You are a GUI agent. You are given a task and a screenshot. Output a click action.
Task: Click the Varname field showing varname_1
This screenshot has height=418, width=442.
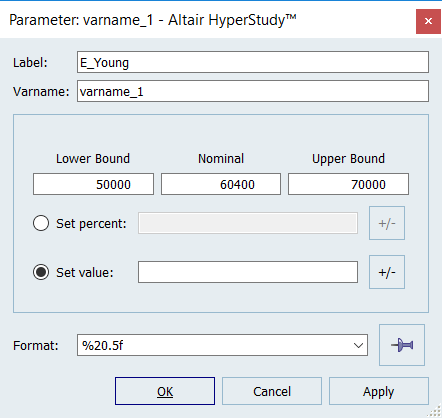[253, 91]
